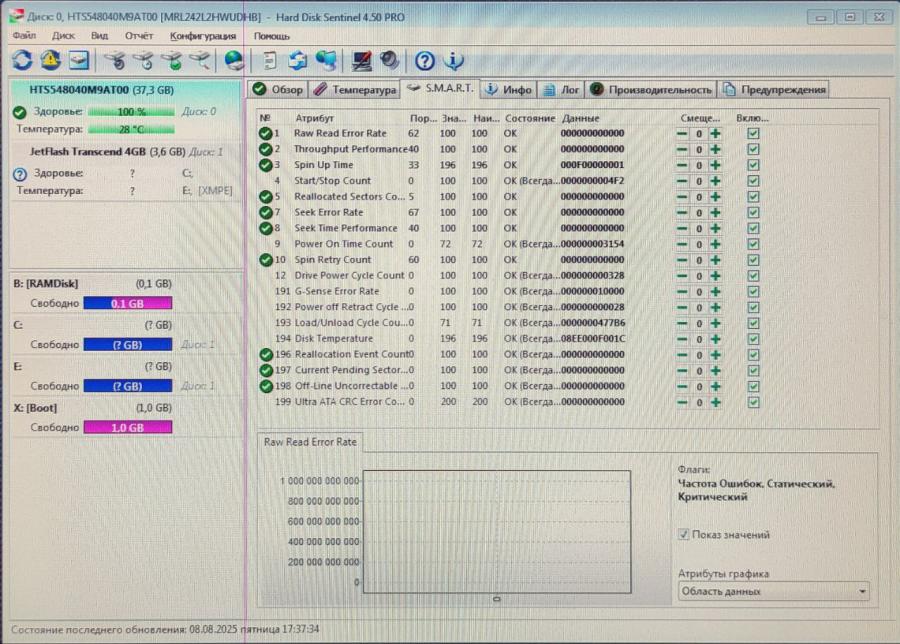This screenshot has height=644, width=900.
Task: Click the blue question mark help icon
Action: (x=424, y=60)
